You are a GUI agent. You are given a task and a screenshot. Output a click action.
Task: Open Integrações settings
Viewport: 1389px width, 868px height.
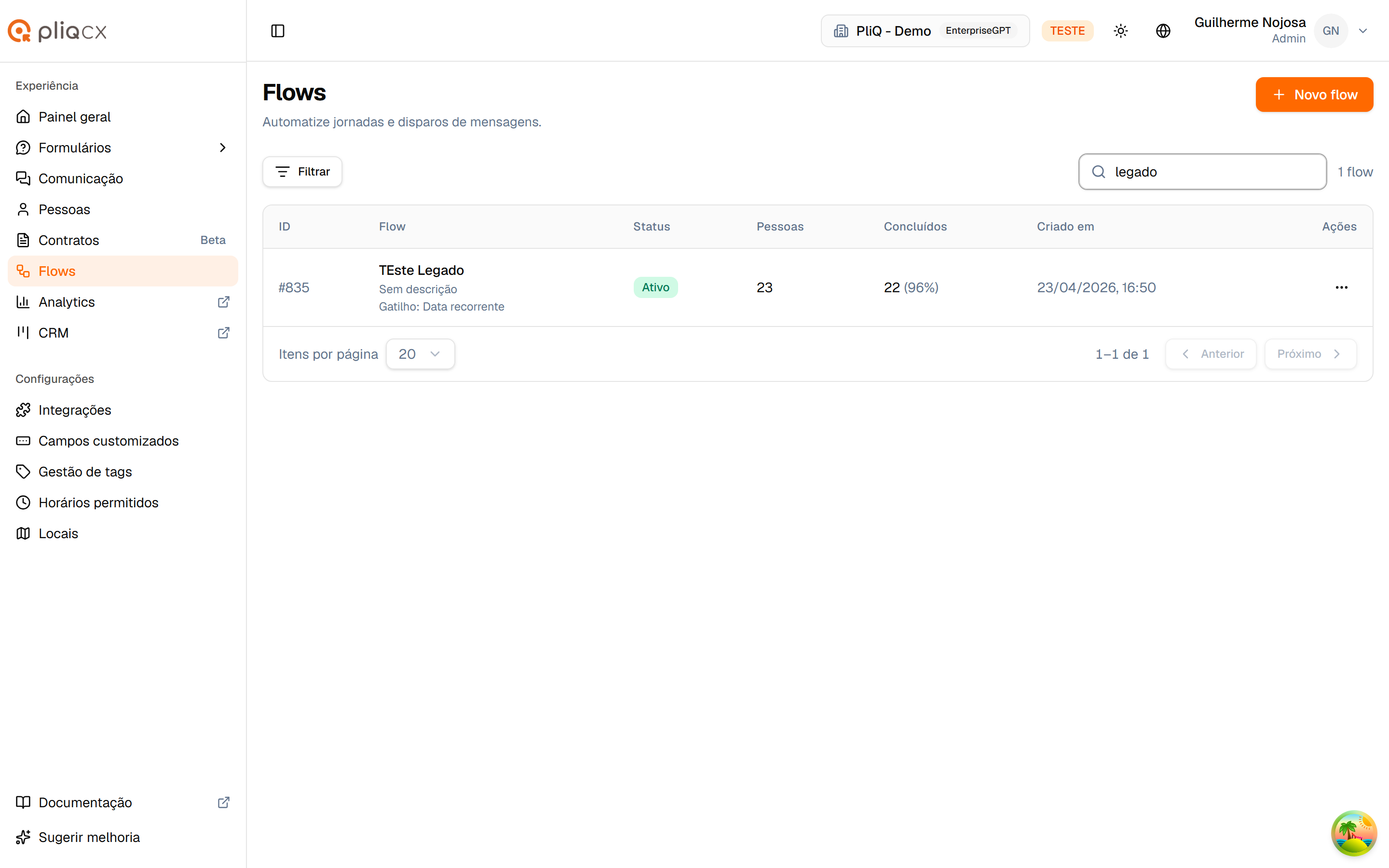(123, 410)
